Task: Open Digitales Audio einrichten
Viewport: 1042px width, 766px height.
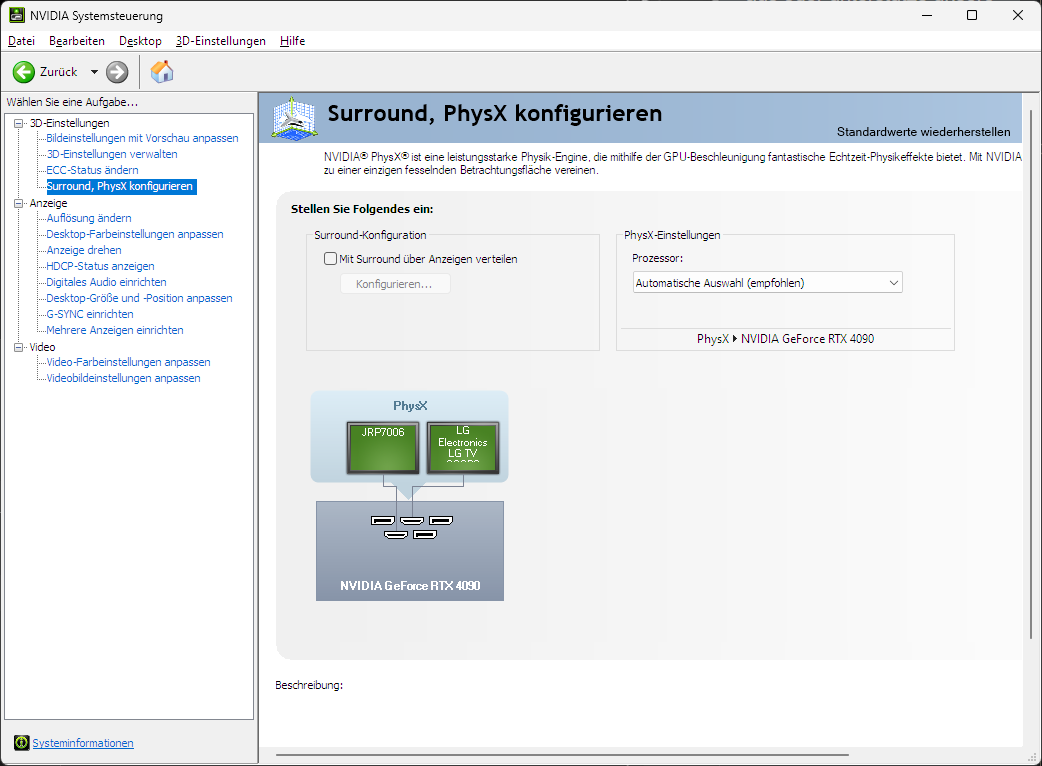Action: click(106, 282)
